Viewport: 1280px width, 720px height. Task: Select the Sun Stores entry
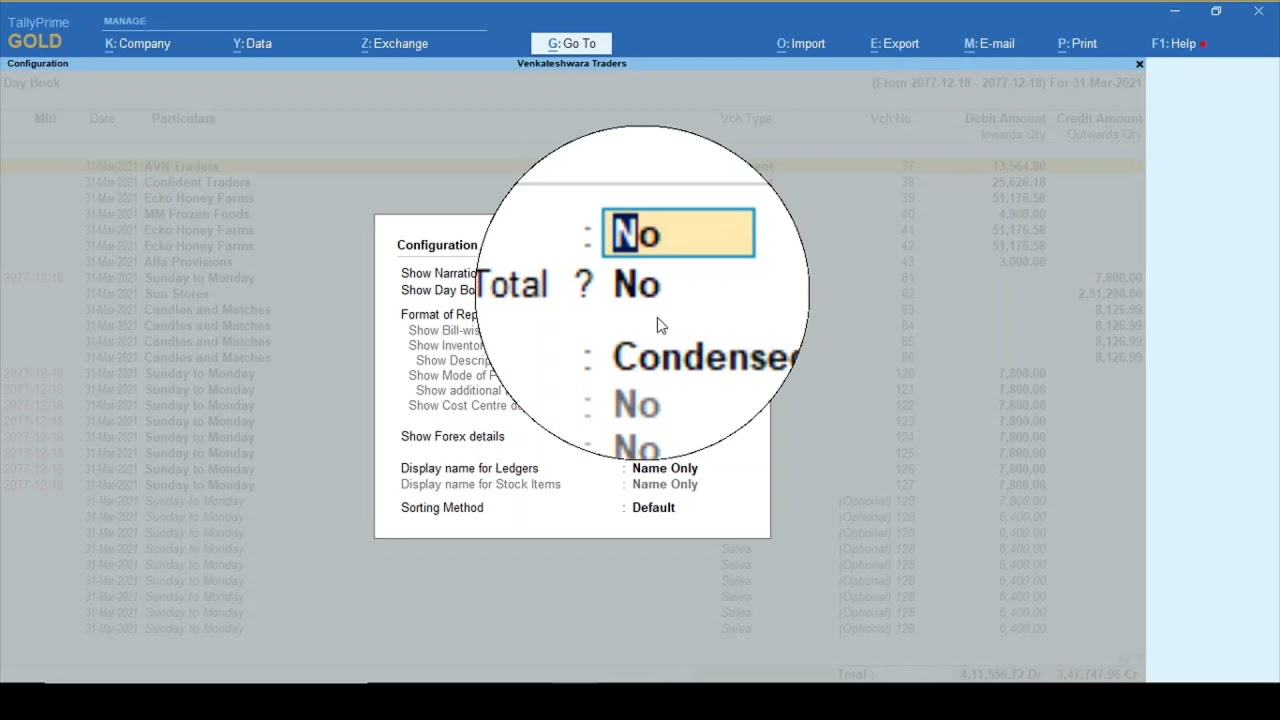tap(176, 294)
